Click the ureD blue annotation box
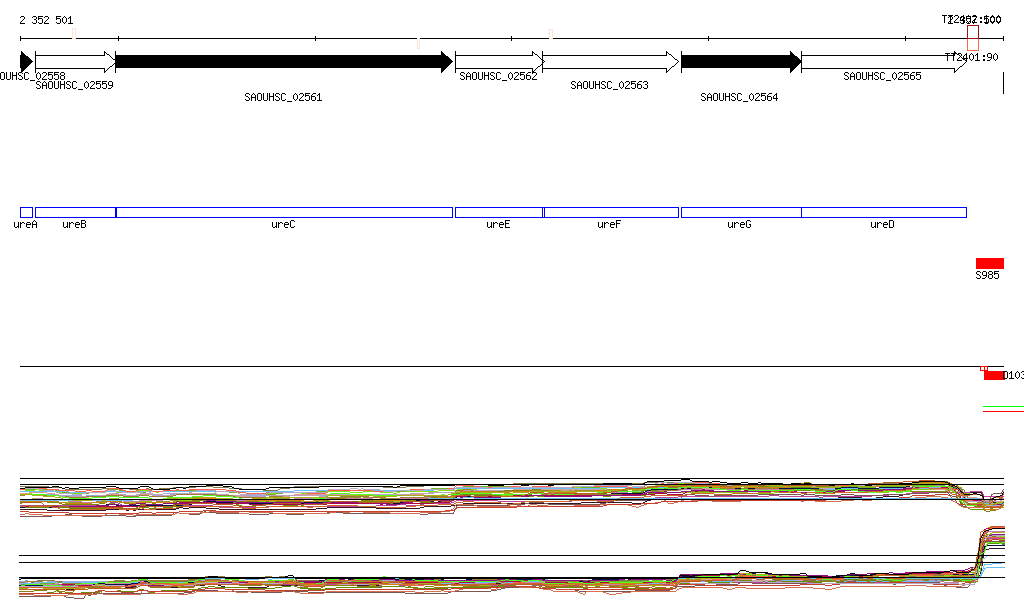 tap(884, 212)
